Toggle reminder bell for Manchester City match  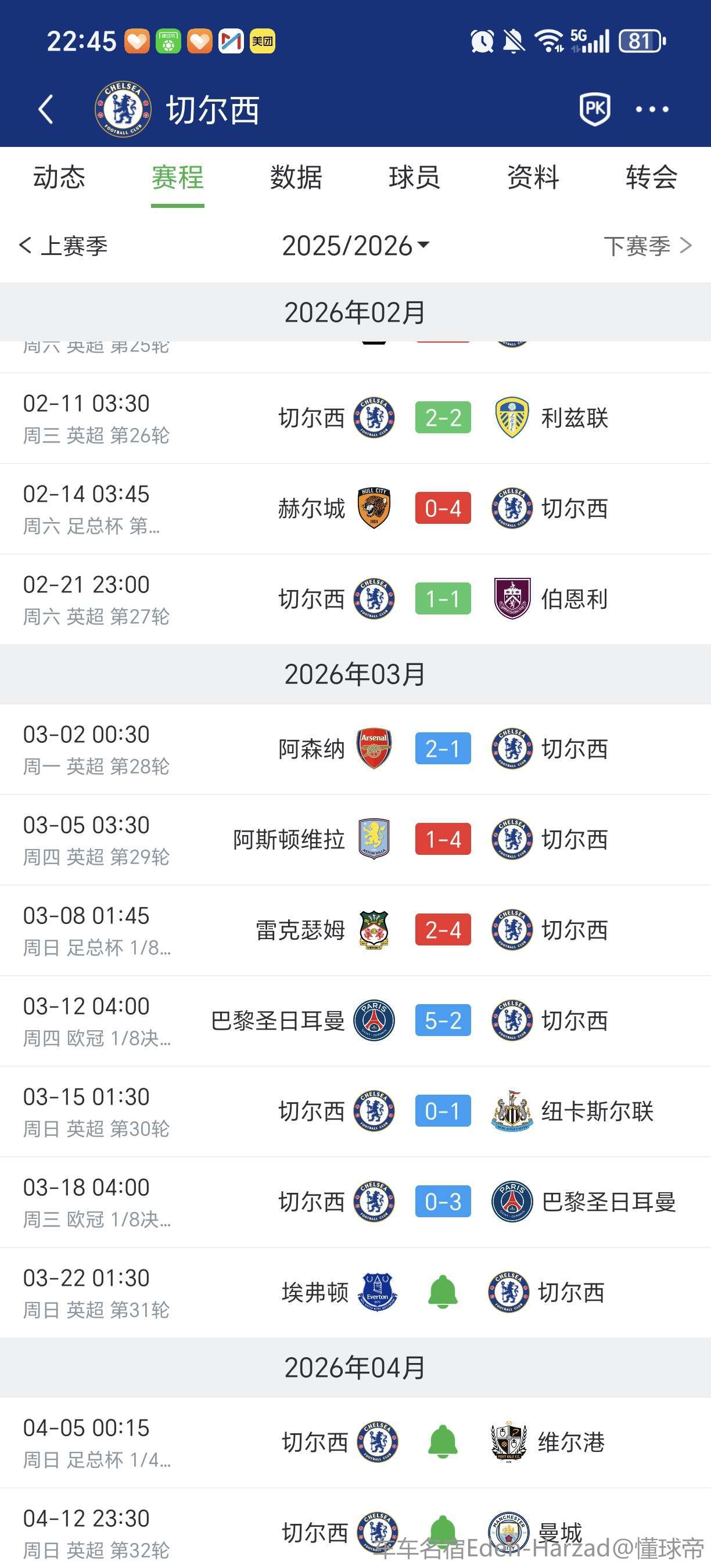[x=443, y=1531]
